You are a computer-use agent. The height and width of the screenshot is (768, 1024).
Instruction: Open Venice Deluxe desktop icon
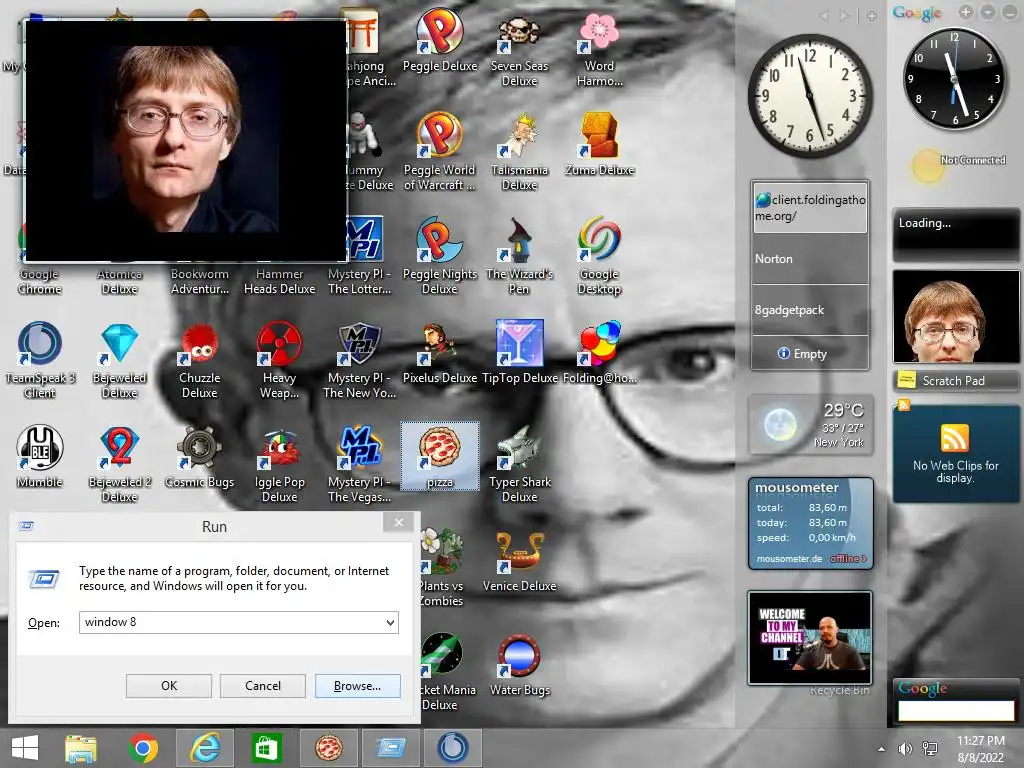click(x=519, y=562)
